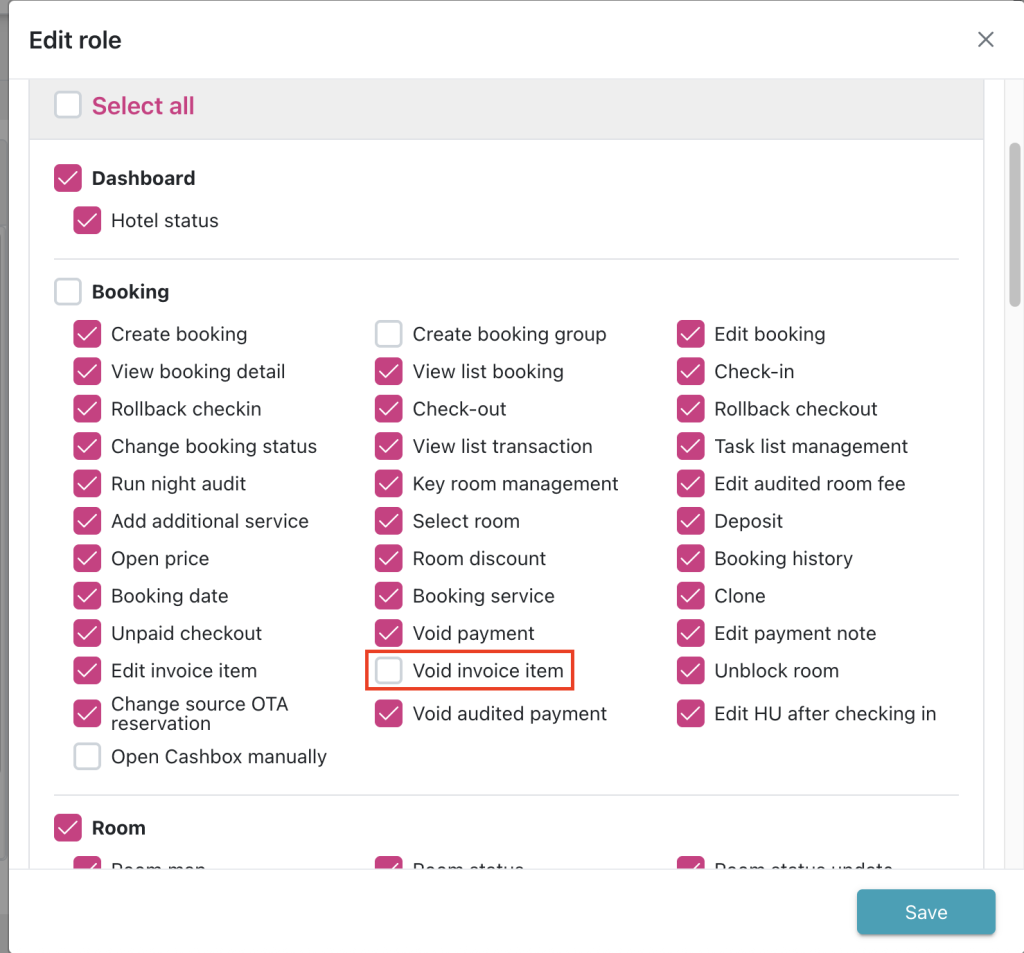Screen dimensions: 1024x953
Task: Uncheck Edit HU after checking in
Action: [x=691, y=714]
